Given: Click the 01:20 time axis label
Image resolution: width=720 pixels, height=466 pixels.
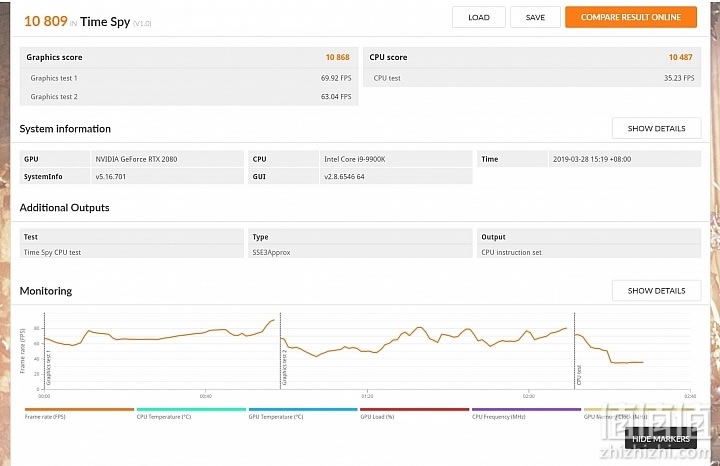Looking at the screenshot, I should tap(367, 396).
